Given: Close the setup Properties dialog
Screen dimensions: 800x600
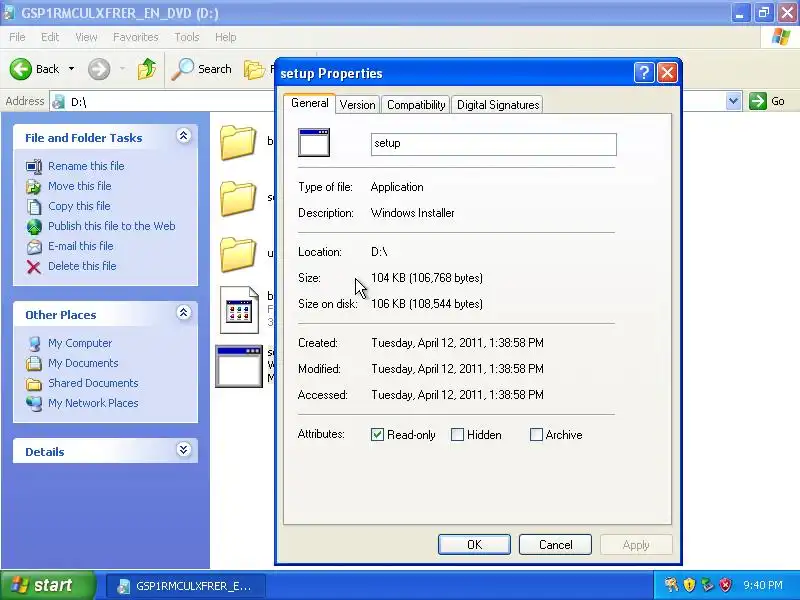Looking at the screenshot, I should [x=667, y=73].
